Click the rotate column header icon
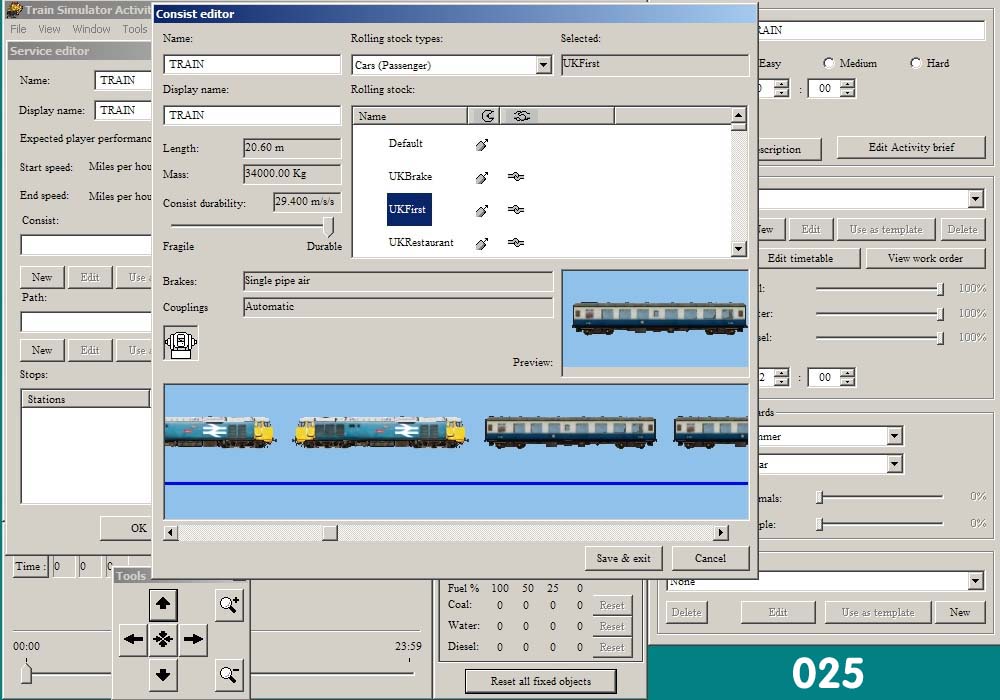The width and height of the screenshot is (1000, 700). click(487, 116)
